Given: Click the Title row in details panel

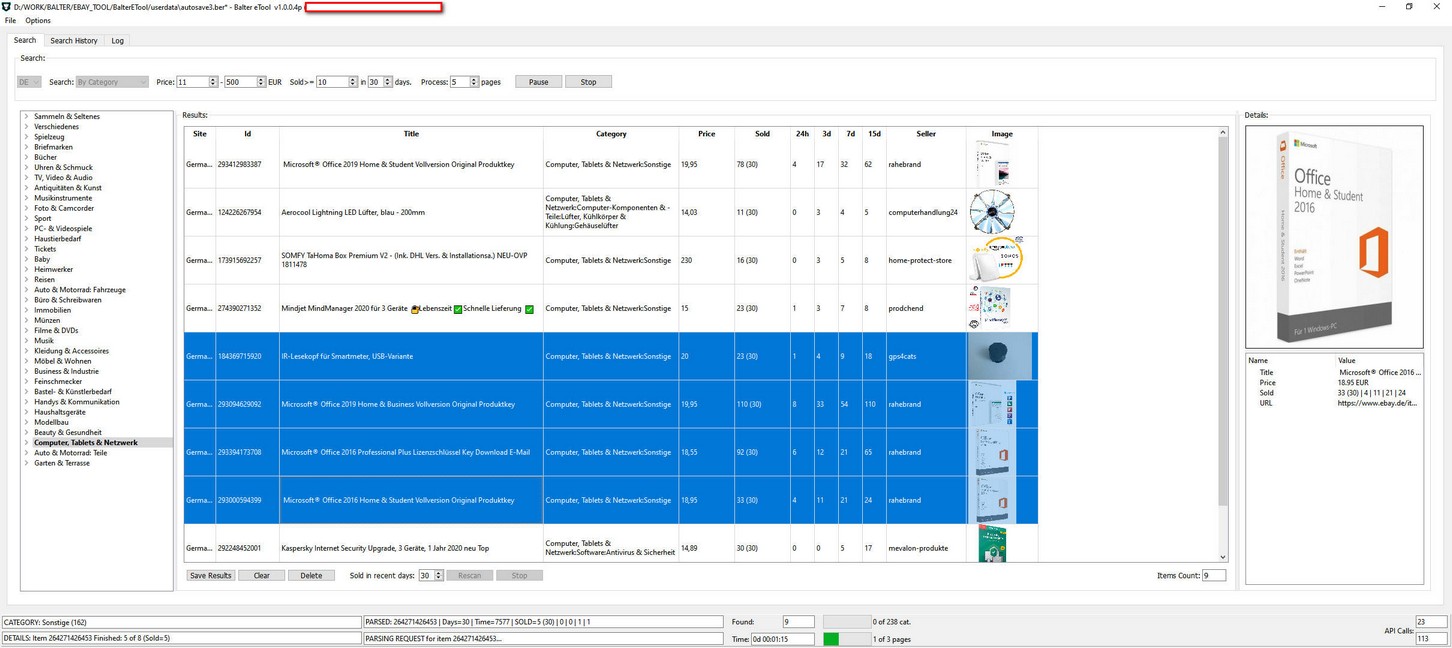Looking at the screenshot, I should [x=1334, y=372].
